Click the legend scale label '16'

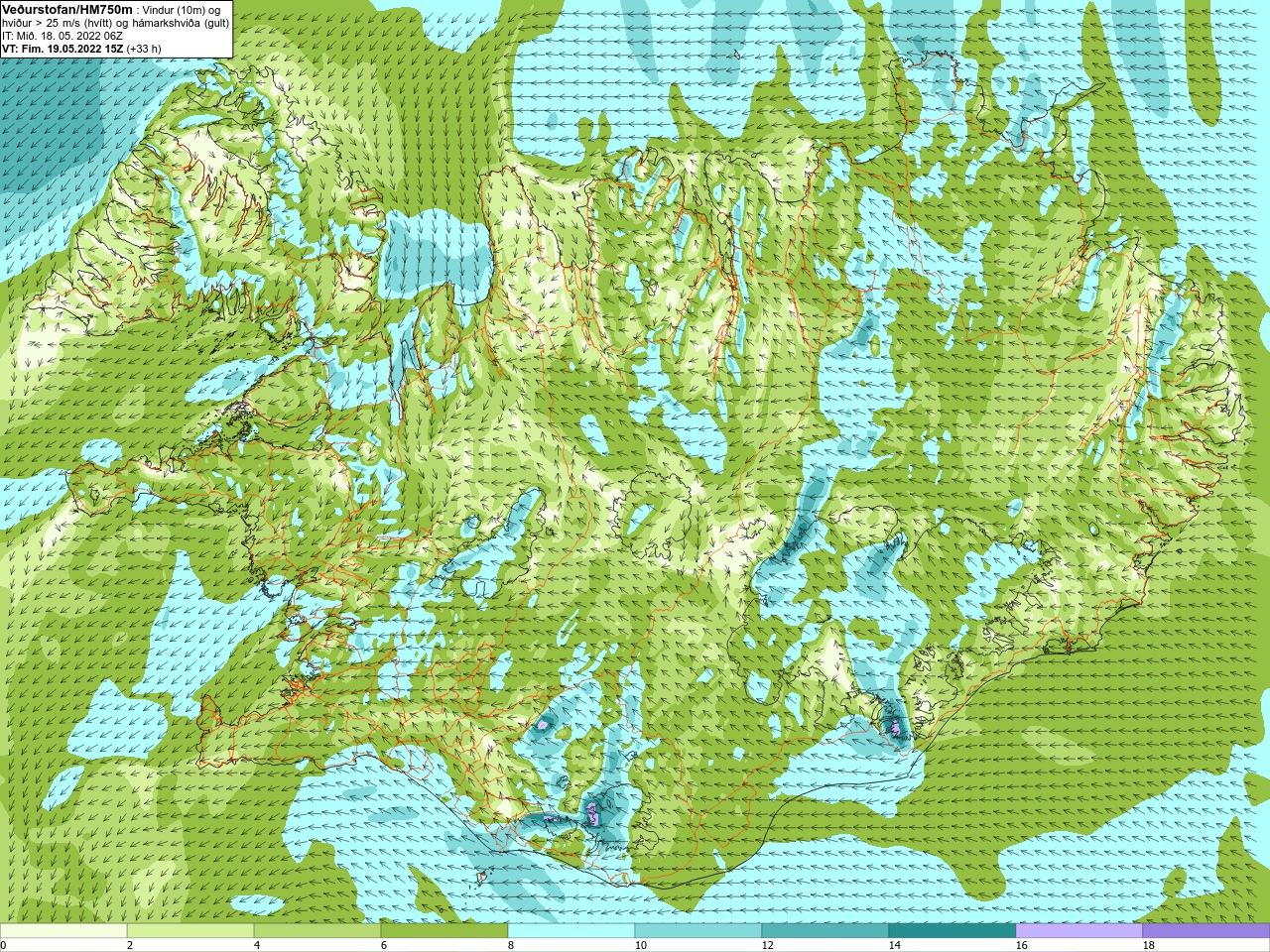coord(1022,945)
